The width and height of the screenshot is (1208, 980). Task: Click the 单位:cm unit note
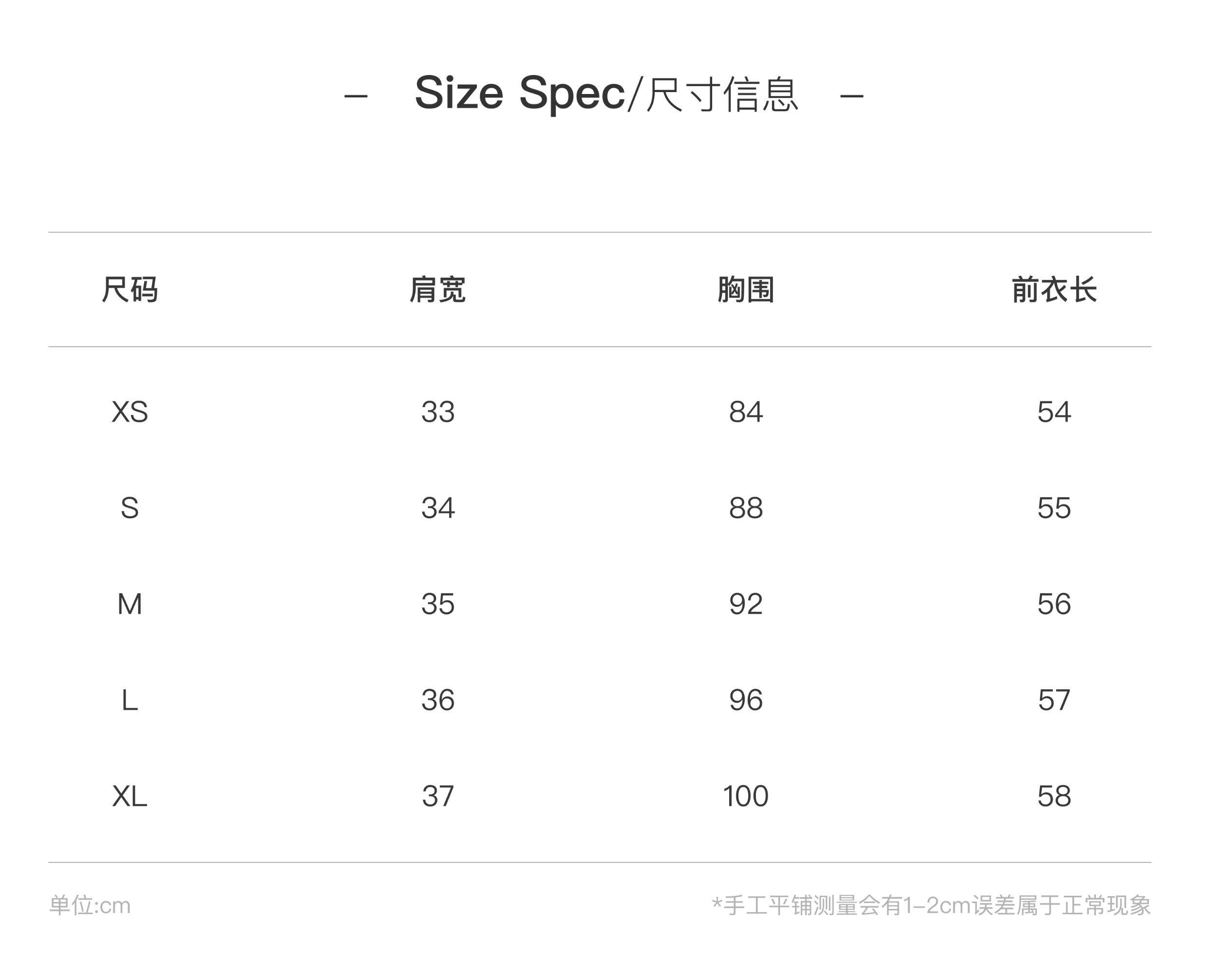90,905
